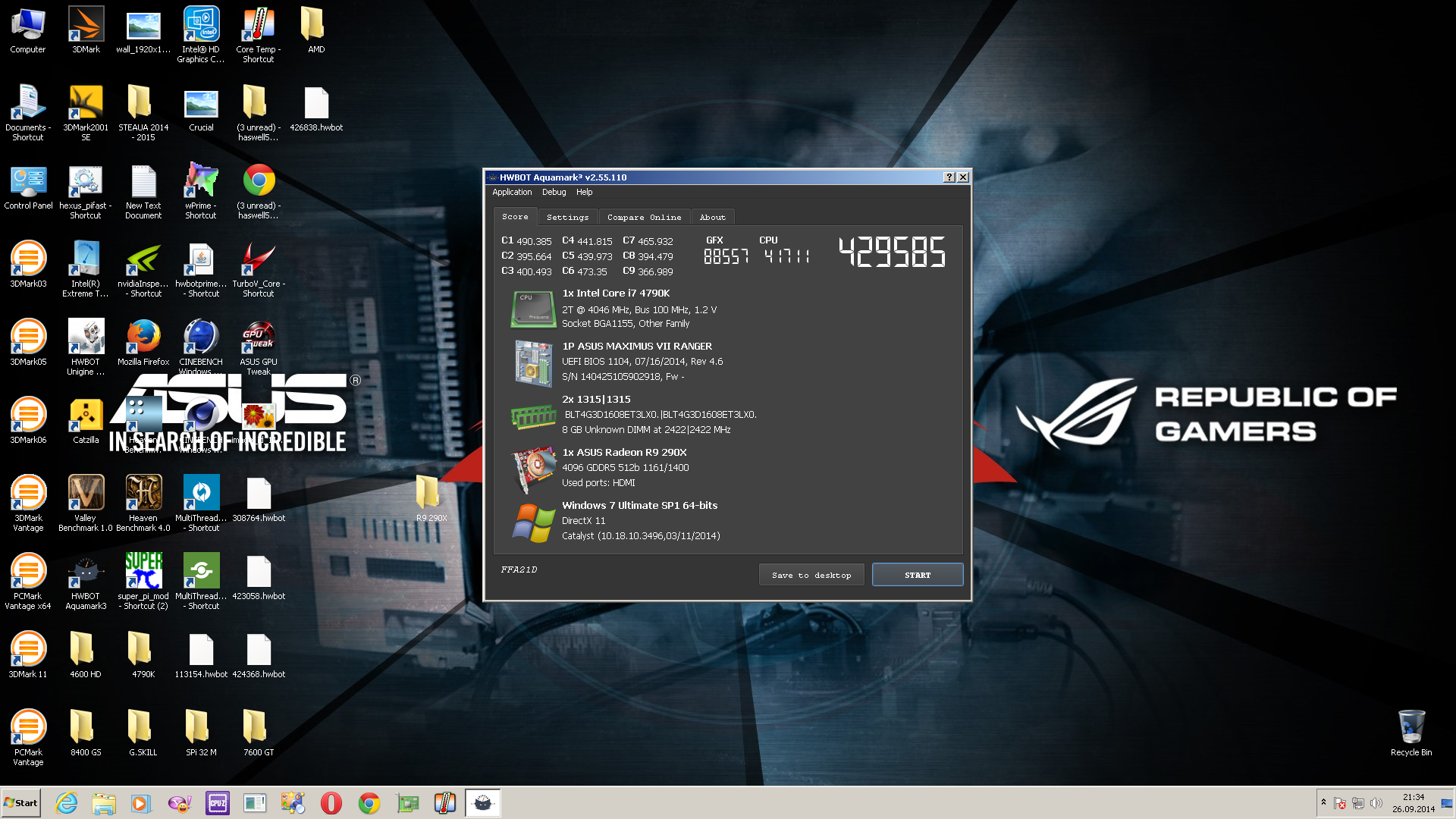This screenshot has height=819, width=1456.
Task: Open the Application menu in Aquamark
Action: click(512, 193)
